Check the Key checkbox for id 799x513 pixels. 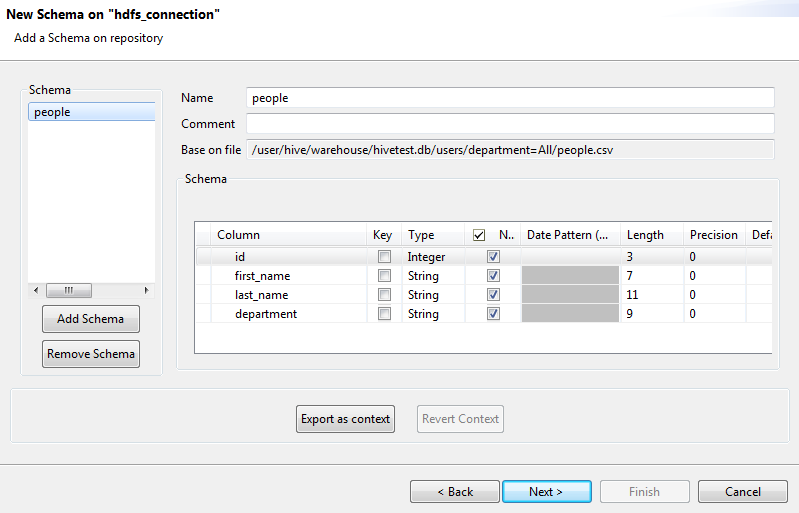384,257
